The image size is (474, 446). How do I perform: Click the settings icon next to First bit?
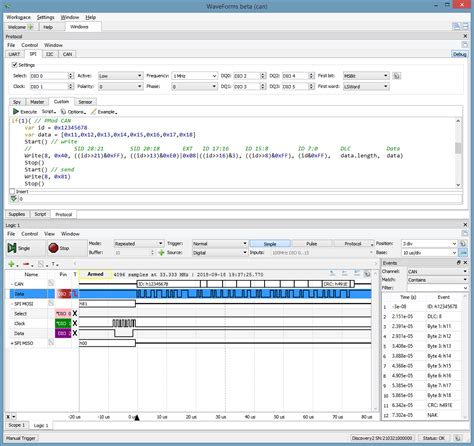tap(397, 76)
